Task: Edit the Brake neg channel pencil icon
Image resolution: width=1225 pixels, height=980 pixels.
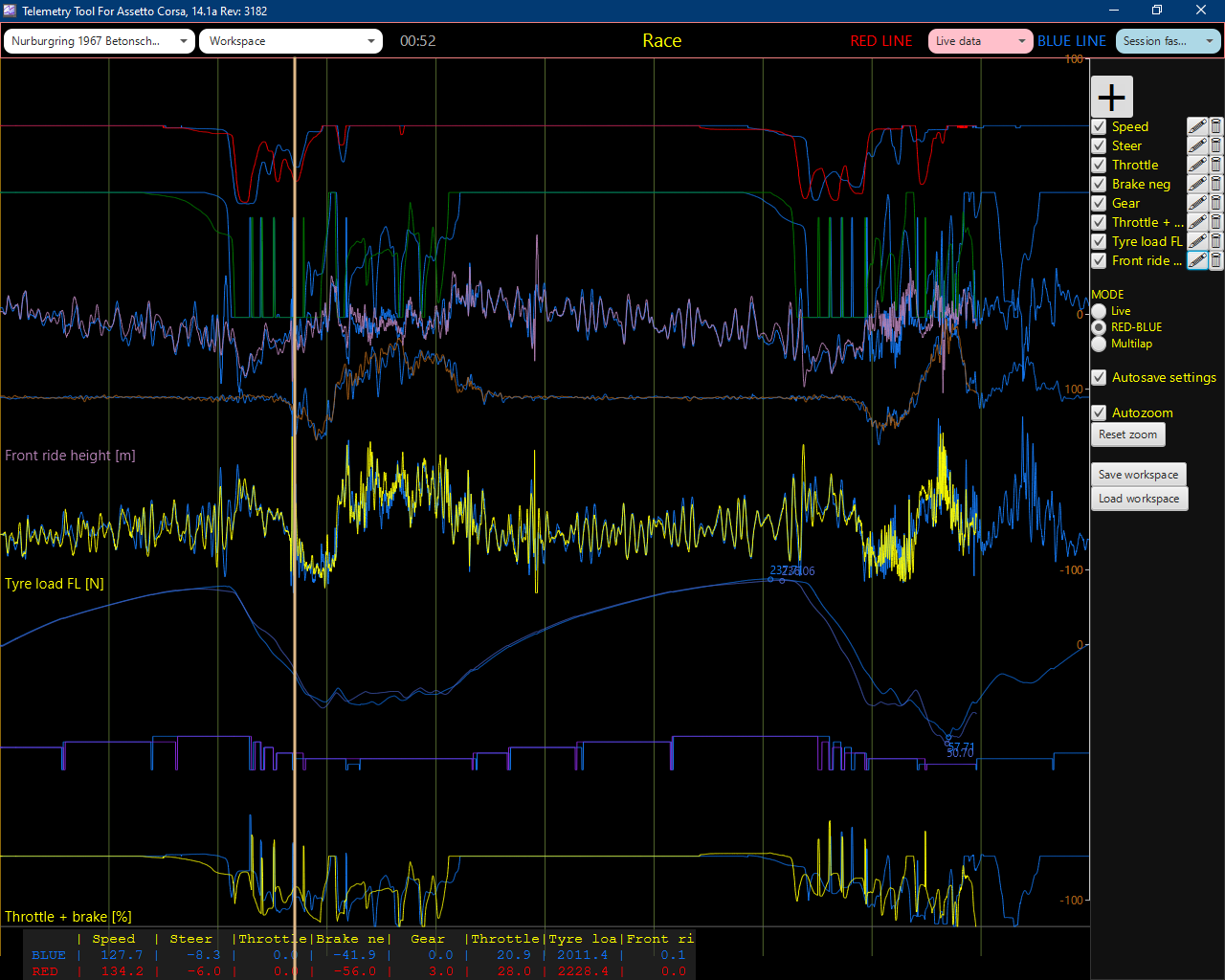Action: [x=1197, y=184]
